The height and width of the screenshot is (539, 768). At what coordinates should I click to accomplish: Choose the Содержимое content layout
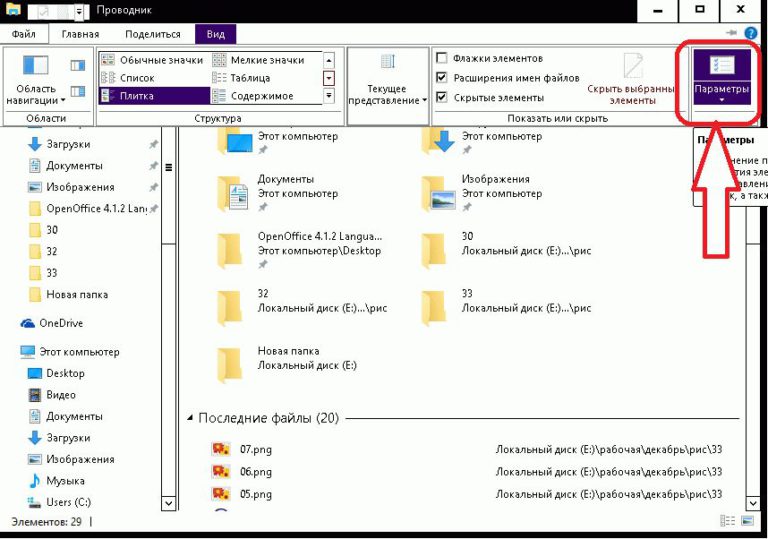click(x=253, y=96)
